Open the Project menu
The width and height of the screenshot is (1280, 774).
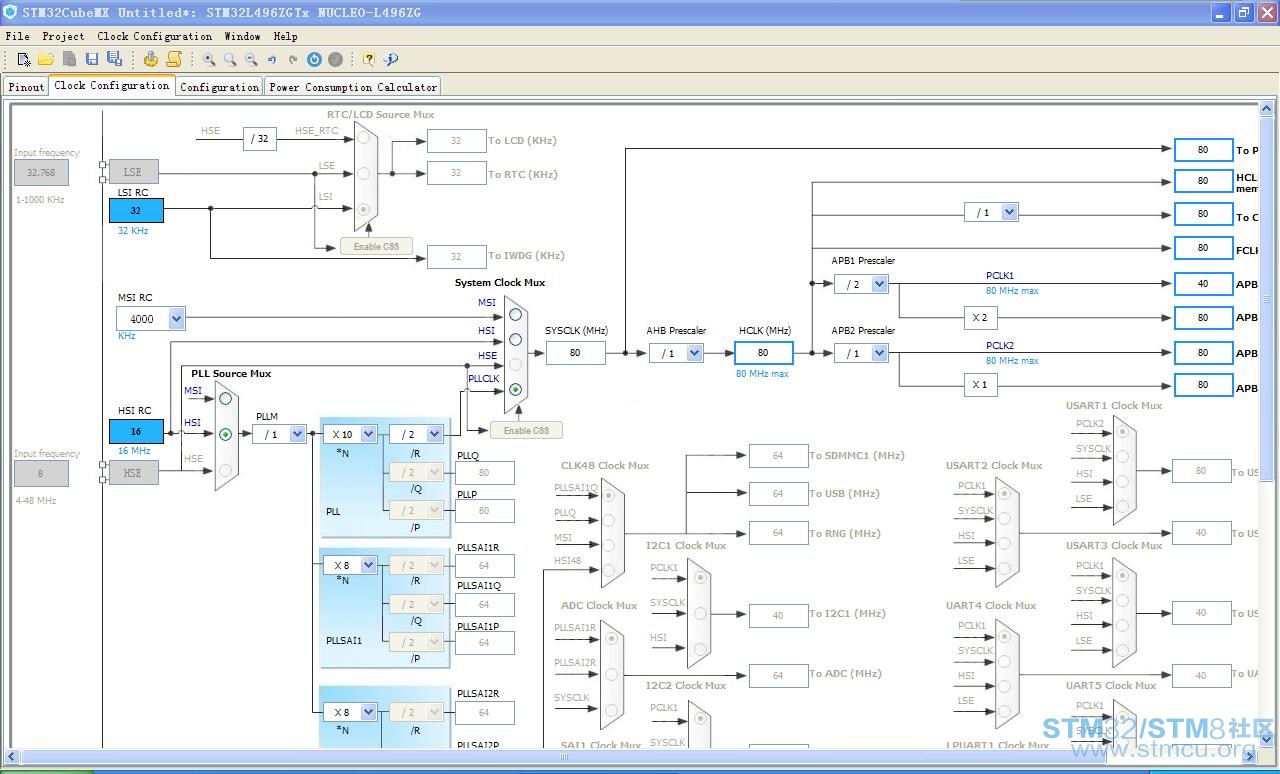point(63,36)
